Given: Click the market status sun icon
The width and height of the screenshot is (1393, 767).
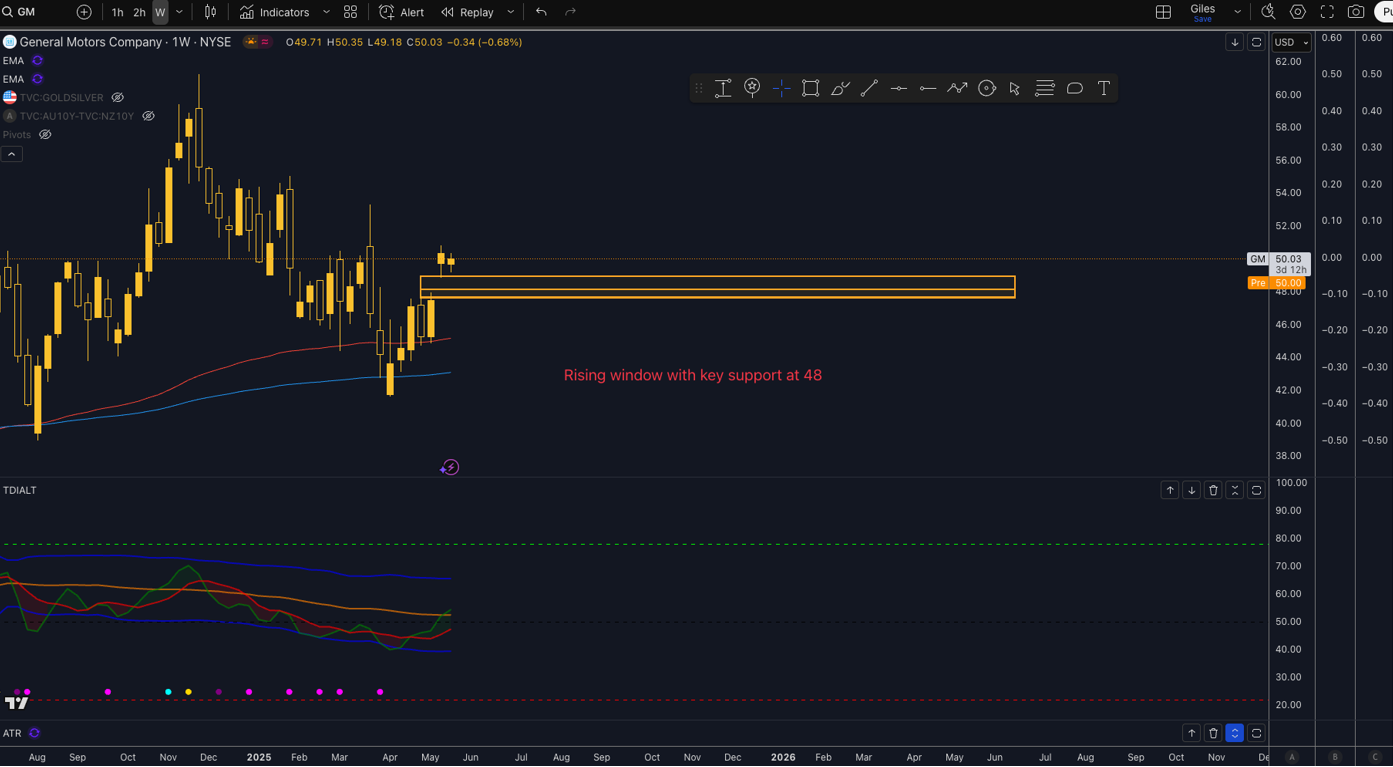Looking at the screenshot, I should point(251,42).
